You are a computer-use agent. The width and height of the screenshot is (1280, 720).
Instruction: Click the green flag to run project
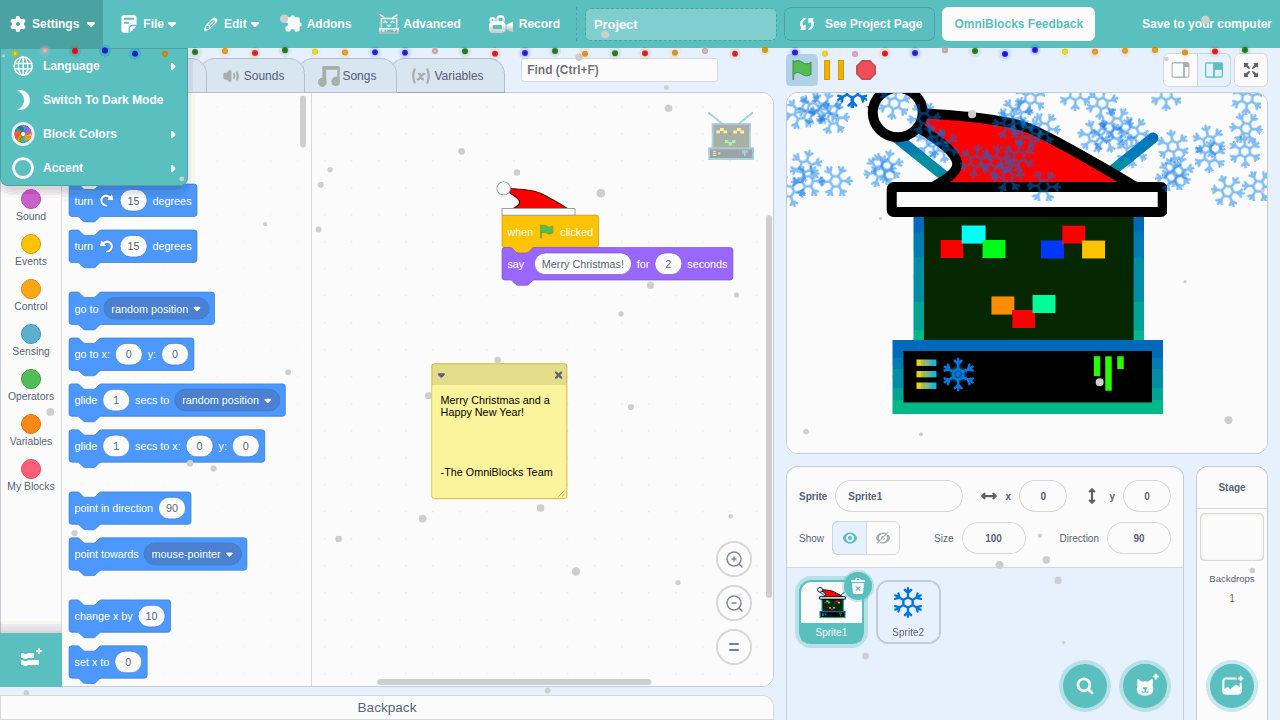(802, 70)
